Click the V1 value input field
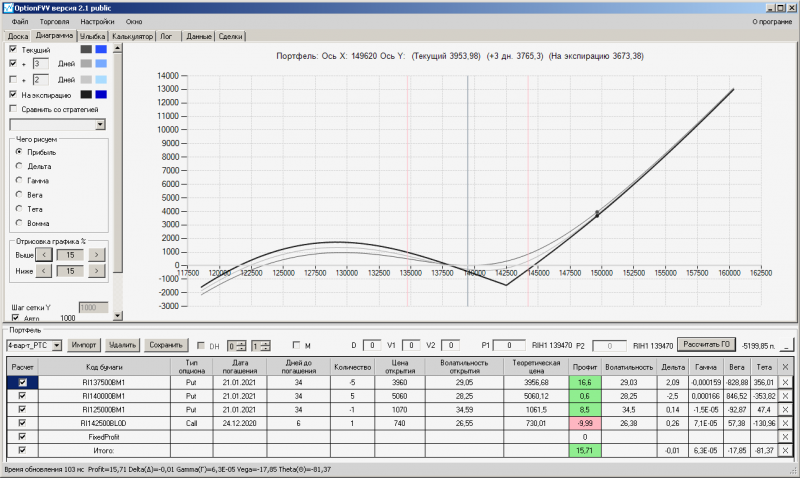 [x=411, y=345]
